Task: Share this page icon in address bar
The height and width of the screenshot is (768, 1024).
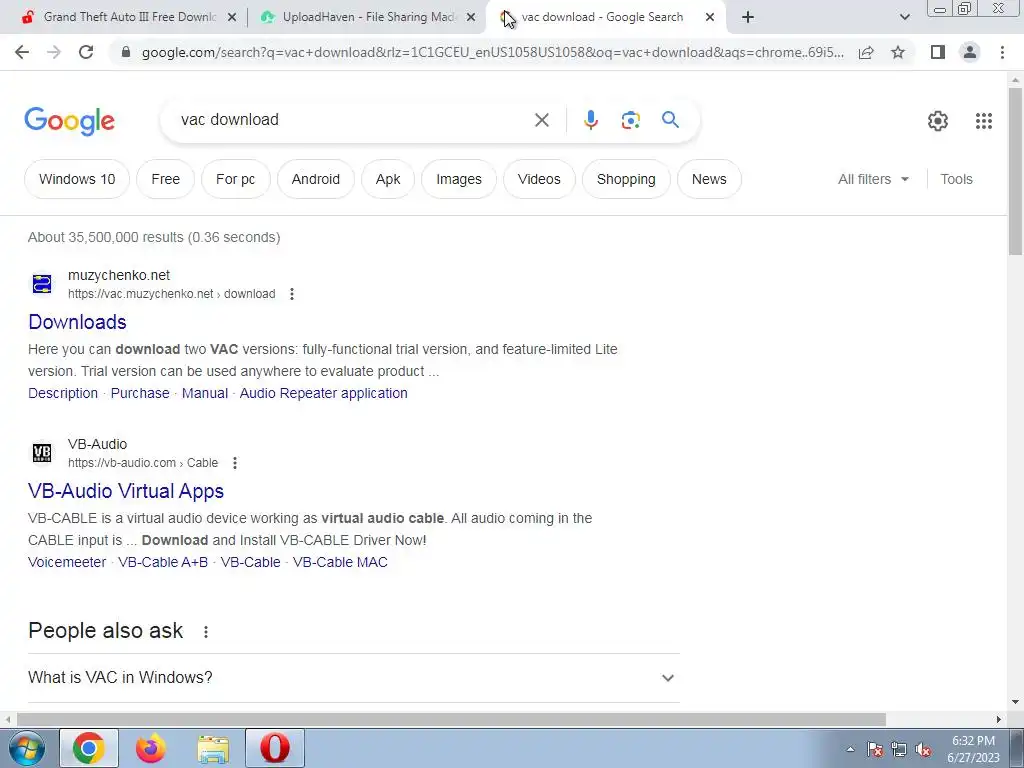Action: click(866, 52)
